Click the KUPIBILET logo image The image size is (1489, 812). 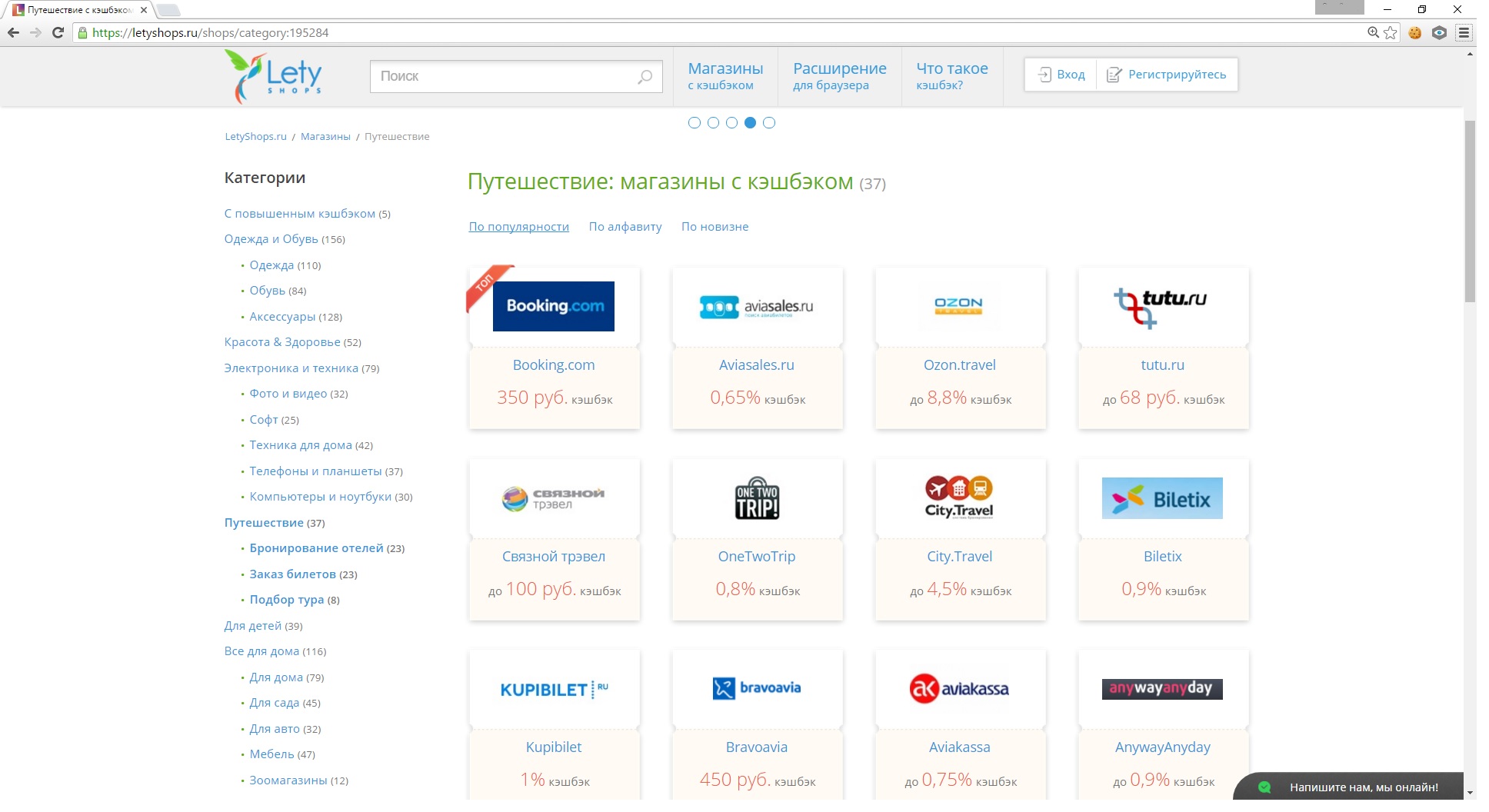pyautogui.click(x=554, y=689)
